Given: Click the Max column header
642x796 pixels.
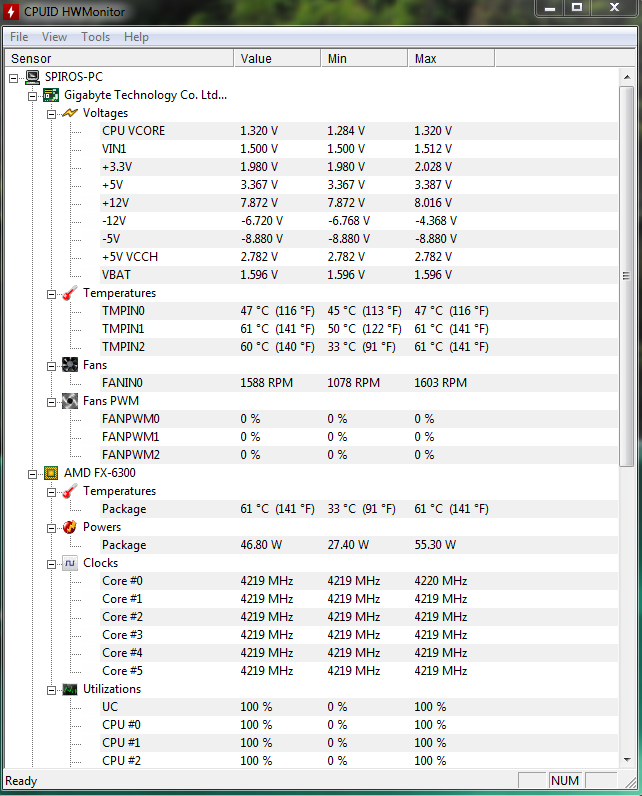Looking at the screenshot, I should [x=451, y=58].
